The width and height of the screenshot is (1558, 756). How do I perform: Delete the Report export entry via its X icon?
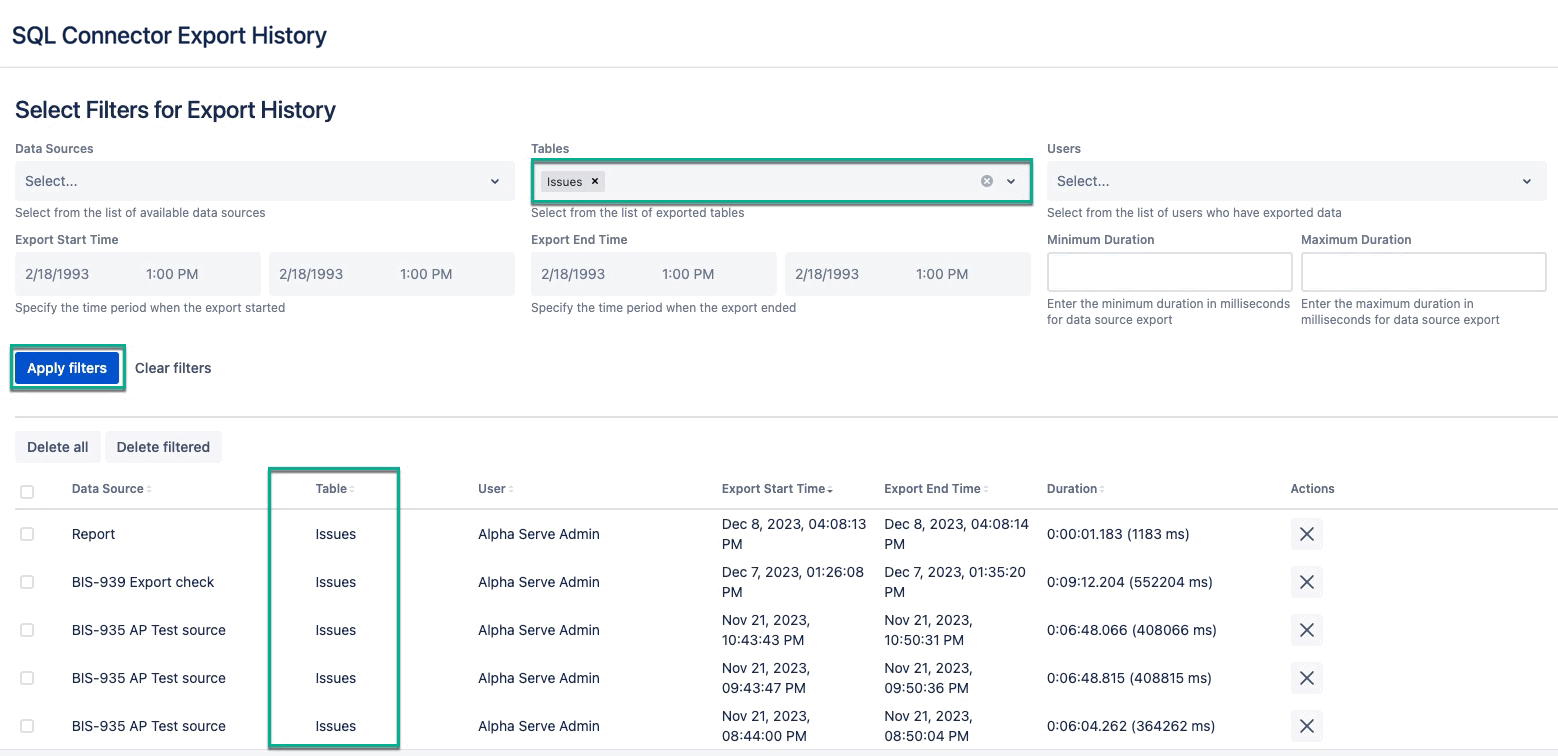(1306, 533)
